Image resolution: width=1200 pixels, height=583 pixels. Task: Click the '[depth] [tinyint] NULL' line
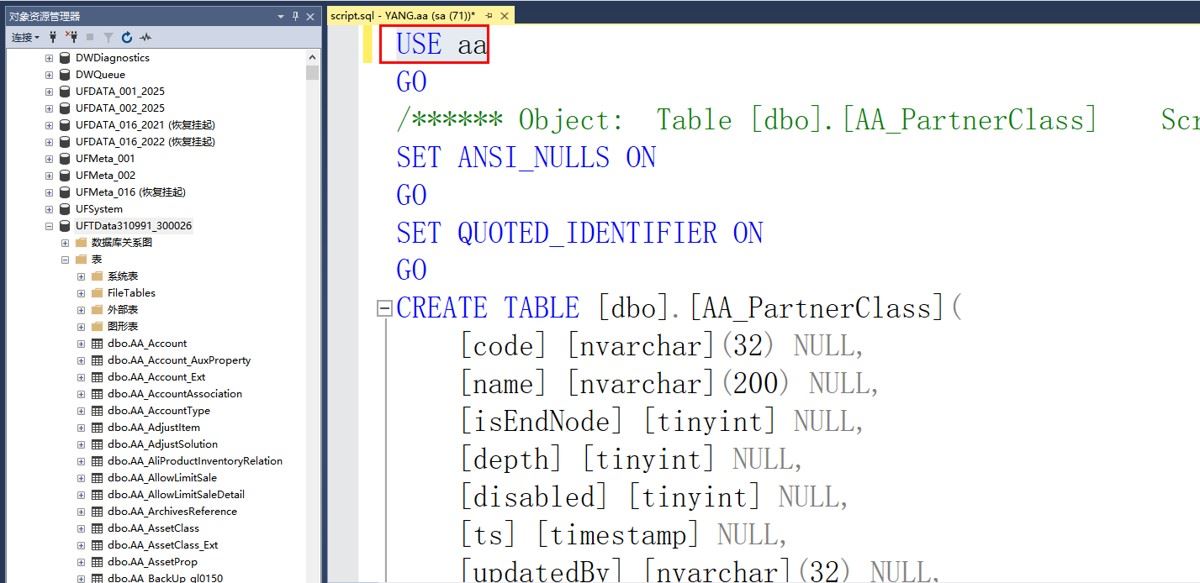[x=631, y=460]
